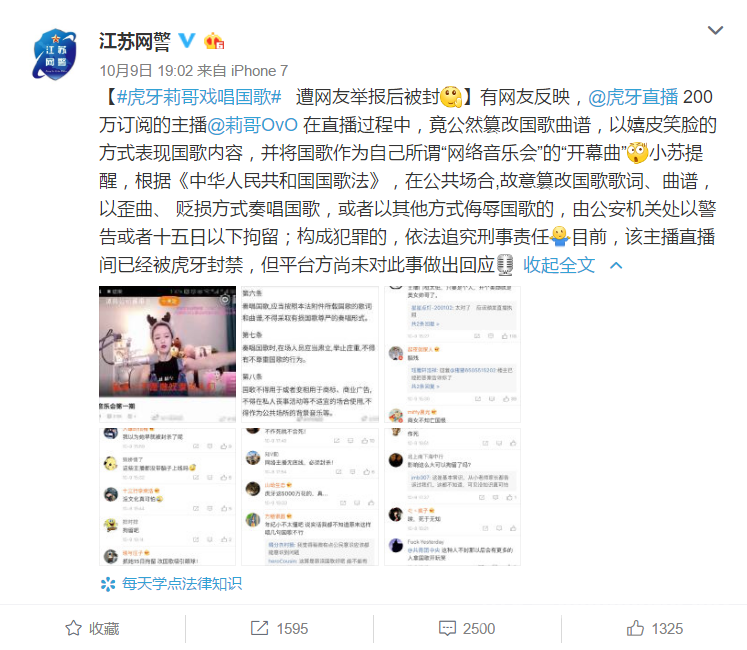Click the collapse arrow beside 收起全文

tap(616, 265)
